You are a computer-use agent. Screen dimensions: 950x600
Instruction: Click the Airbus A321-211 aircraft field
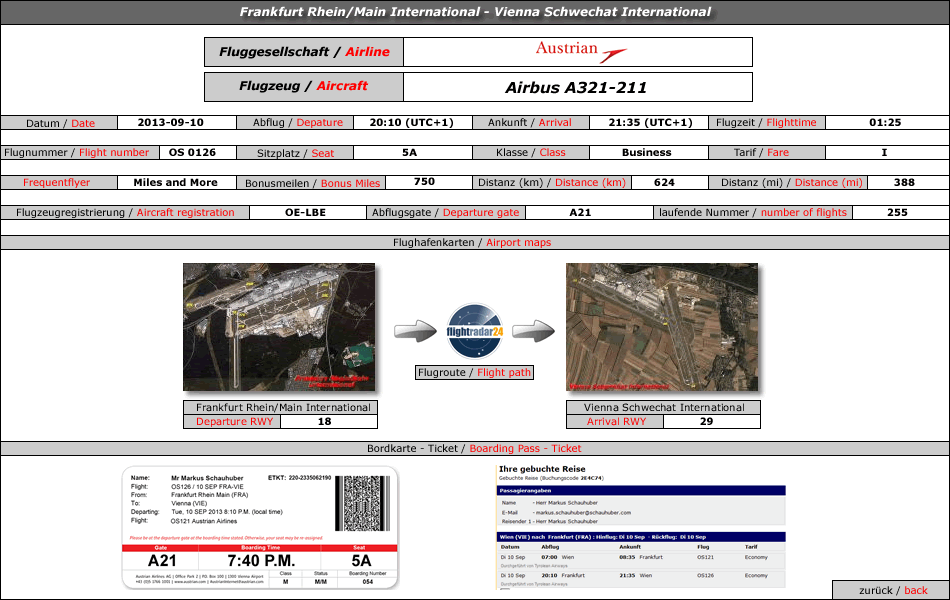[576, 87]
